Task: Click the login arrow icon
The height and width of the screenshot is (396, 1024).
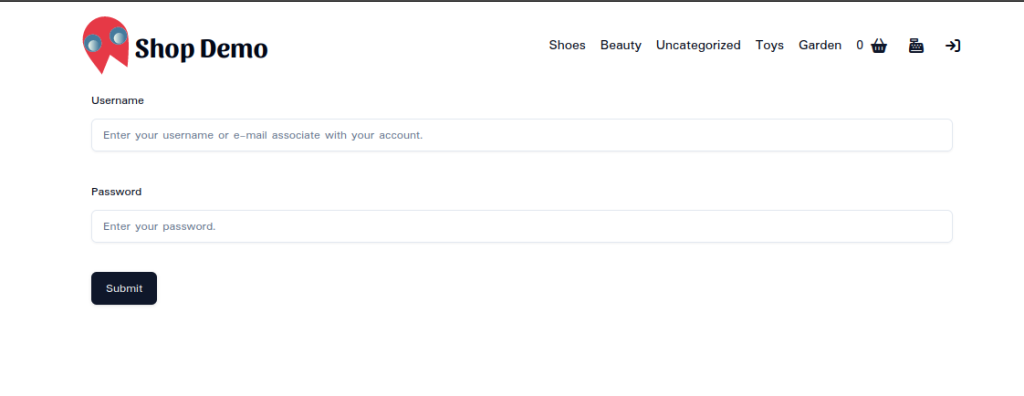Action: 953,46
